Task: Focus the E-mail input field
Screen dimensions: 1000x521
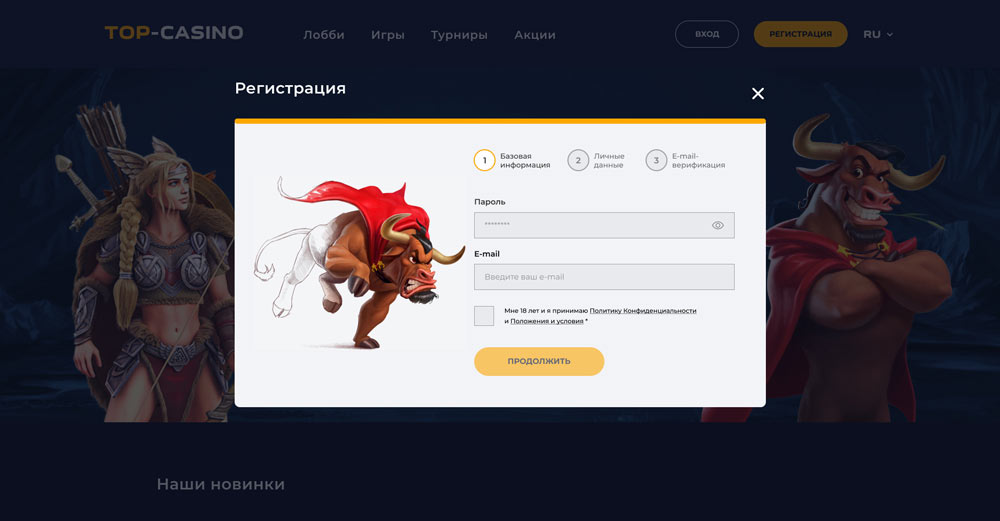Action: pyautogui.click(x=604, y=277)
